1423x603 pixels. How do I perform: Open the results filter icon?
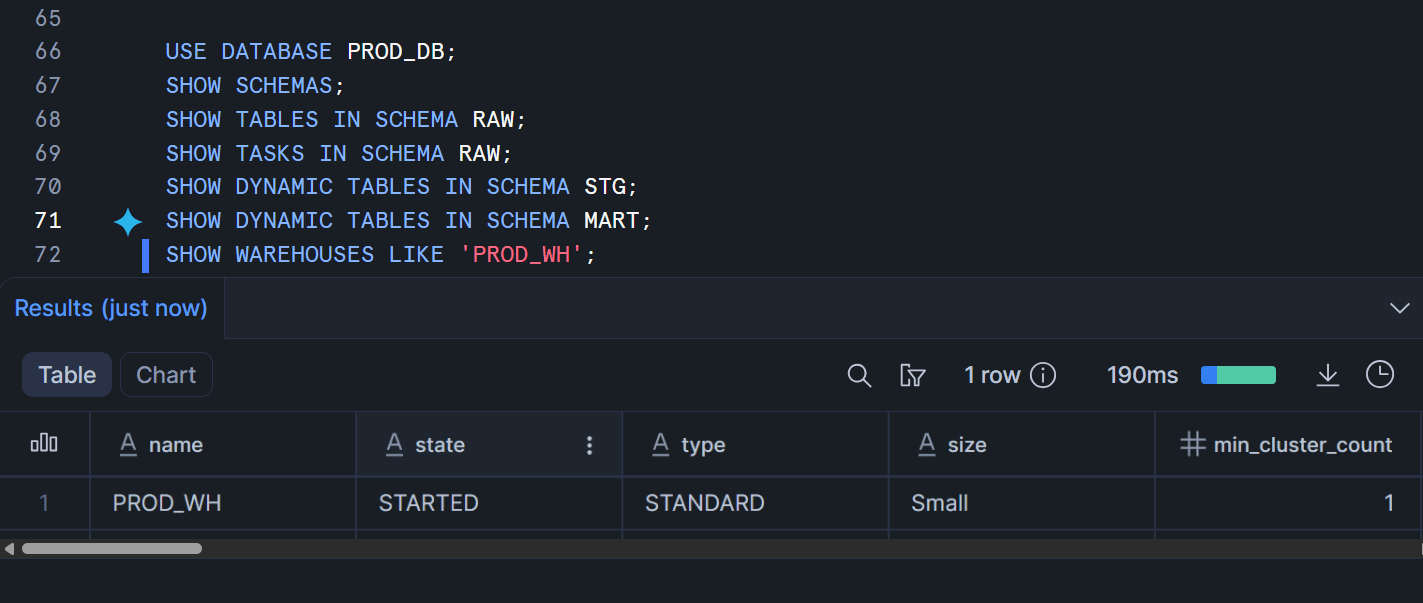point(912,375)
